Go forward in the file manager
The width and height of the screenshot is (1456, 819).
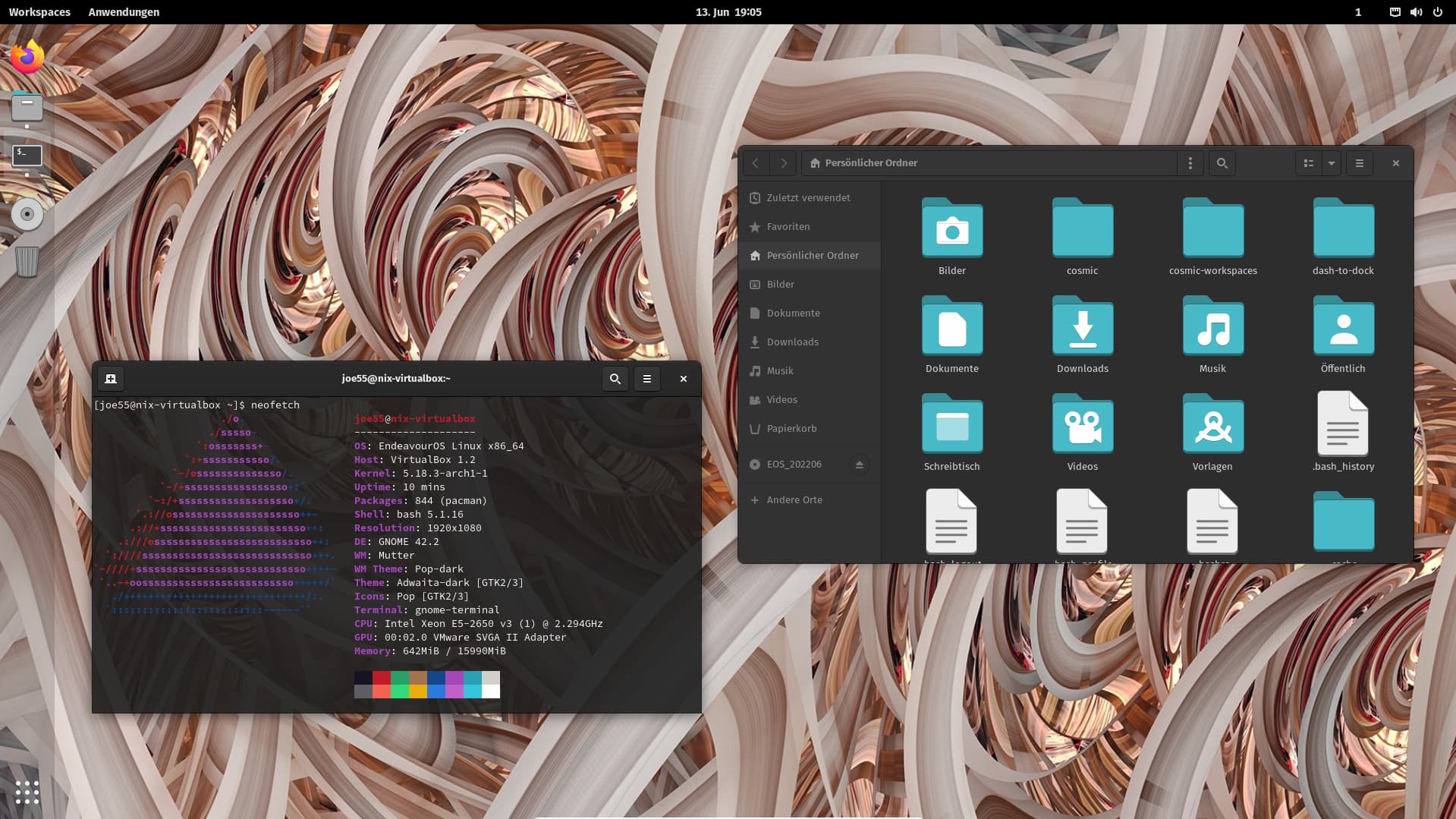784,163
